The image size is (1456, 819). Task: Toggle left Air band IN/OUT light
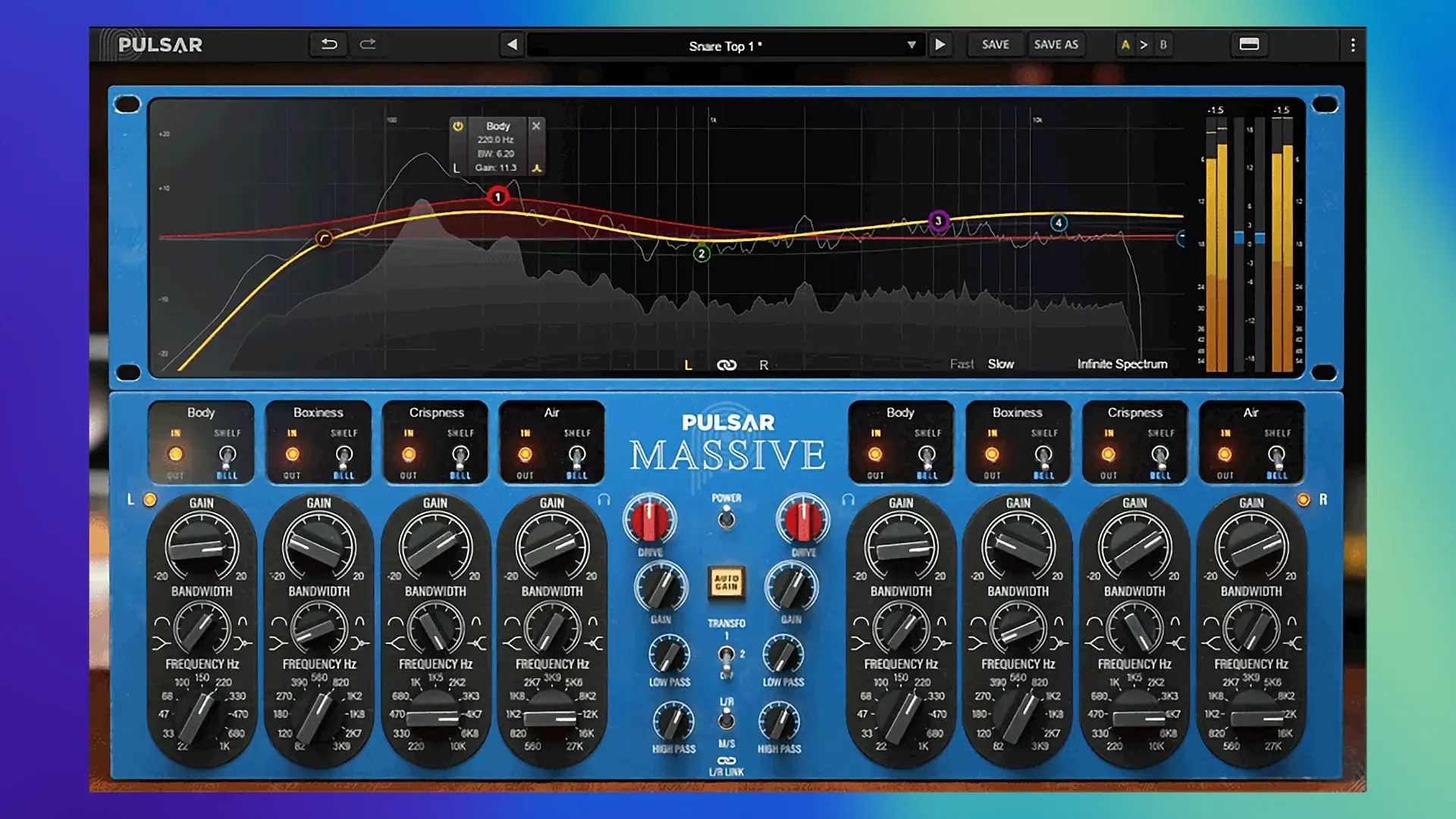pyautogui.click(x=525, y=454)
